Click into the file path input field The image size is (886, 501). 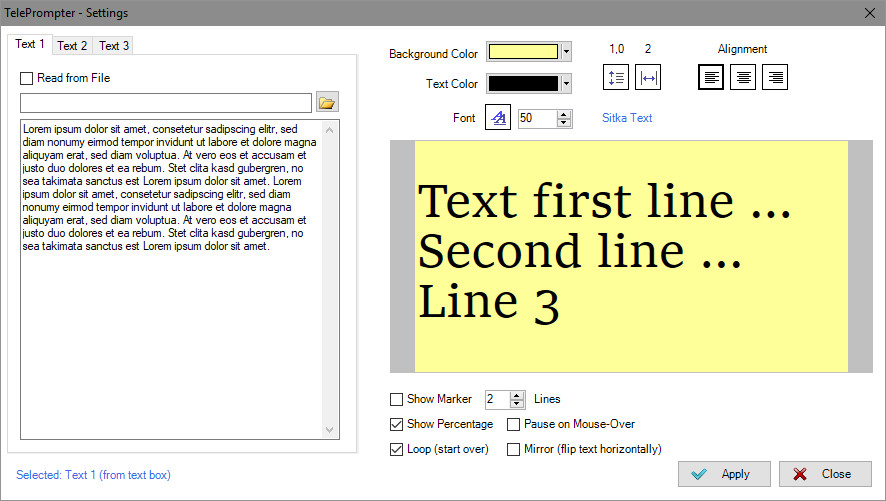pos(166,103)
